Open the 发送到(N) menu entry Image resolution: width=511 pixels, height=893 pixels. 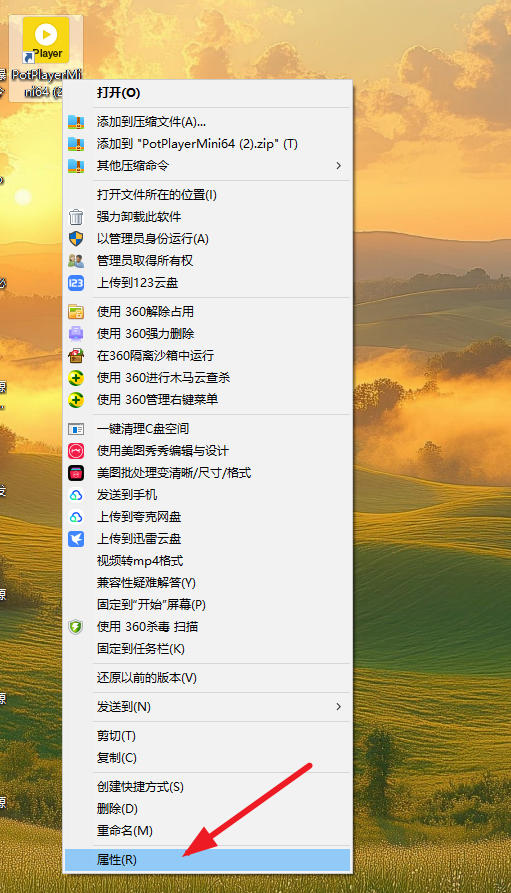(207, 707)
